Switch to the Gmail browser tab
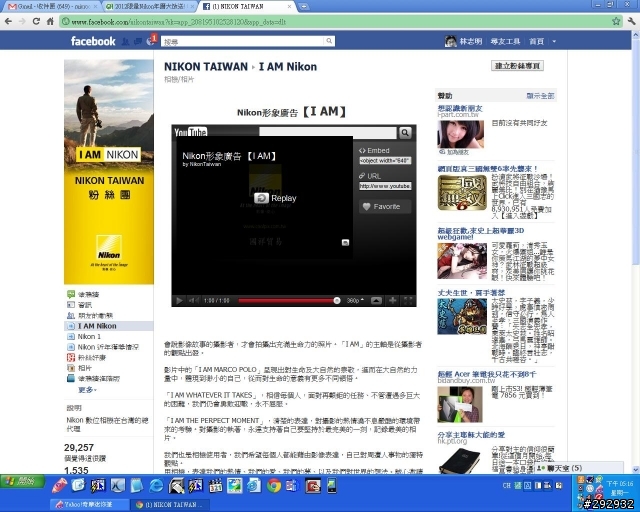Viewport: 640px width, 512px height. pyautogui.click(x=49, y=7)
